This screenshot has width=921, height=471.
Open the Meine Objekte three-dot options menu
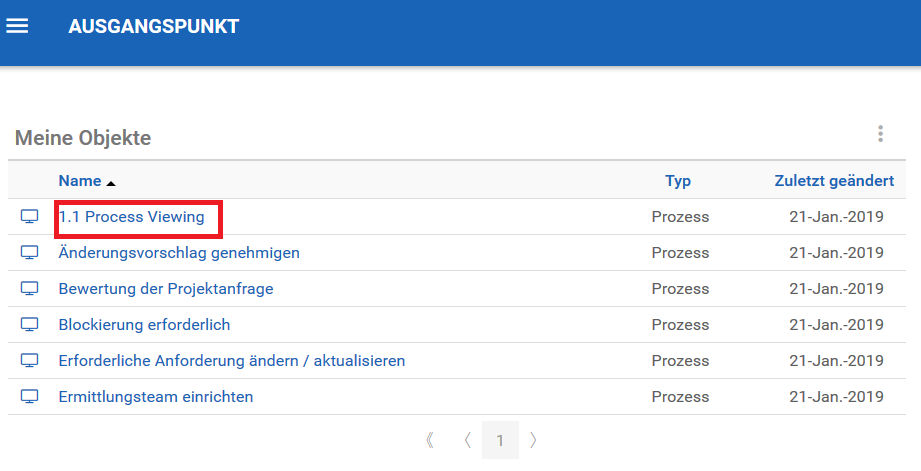880,134
